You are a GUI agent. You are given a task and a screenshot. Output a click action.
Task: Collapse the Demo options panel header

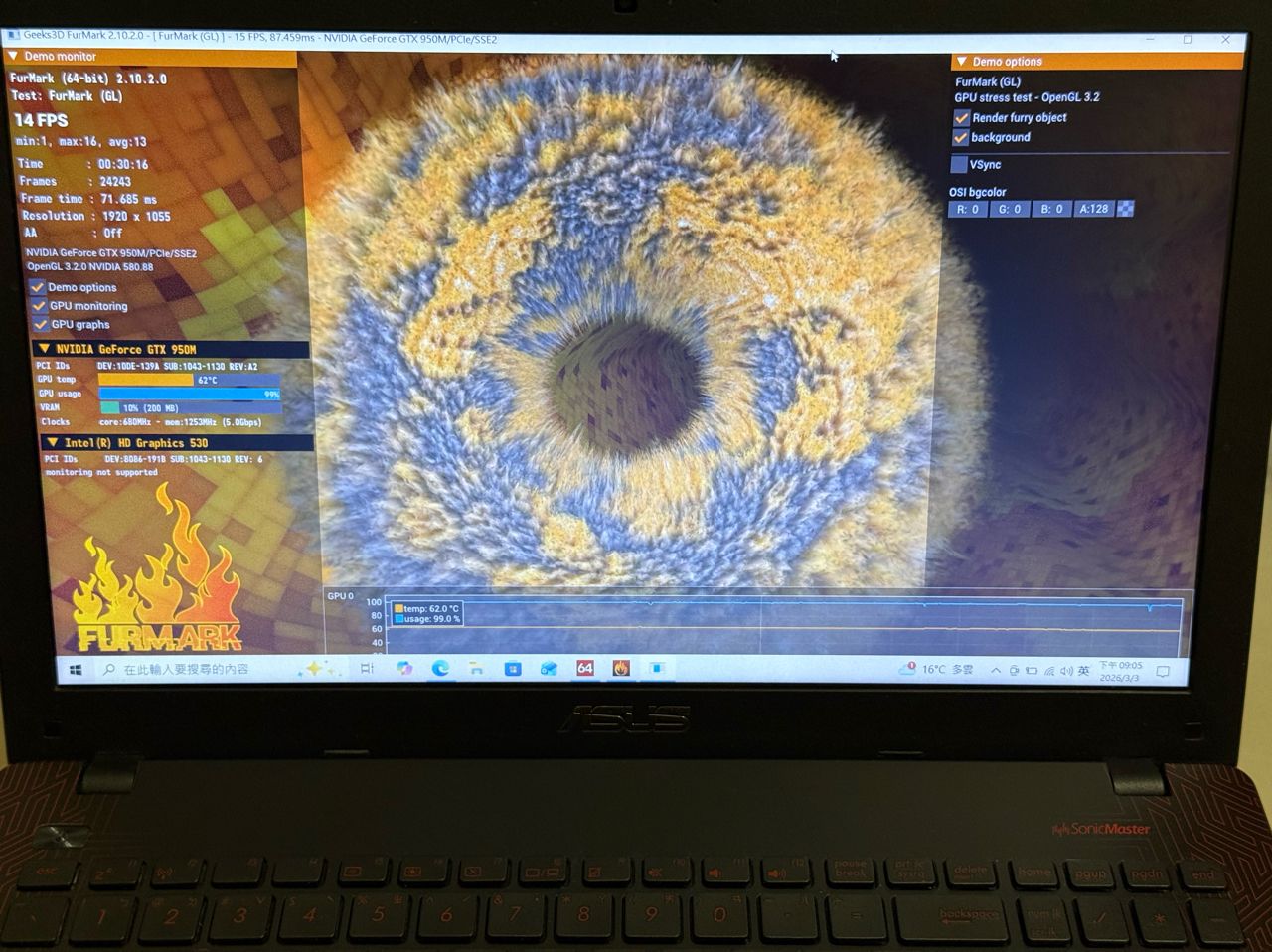click(961, 62)
